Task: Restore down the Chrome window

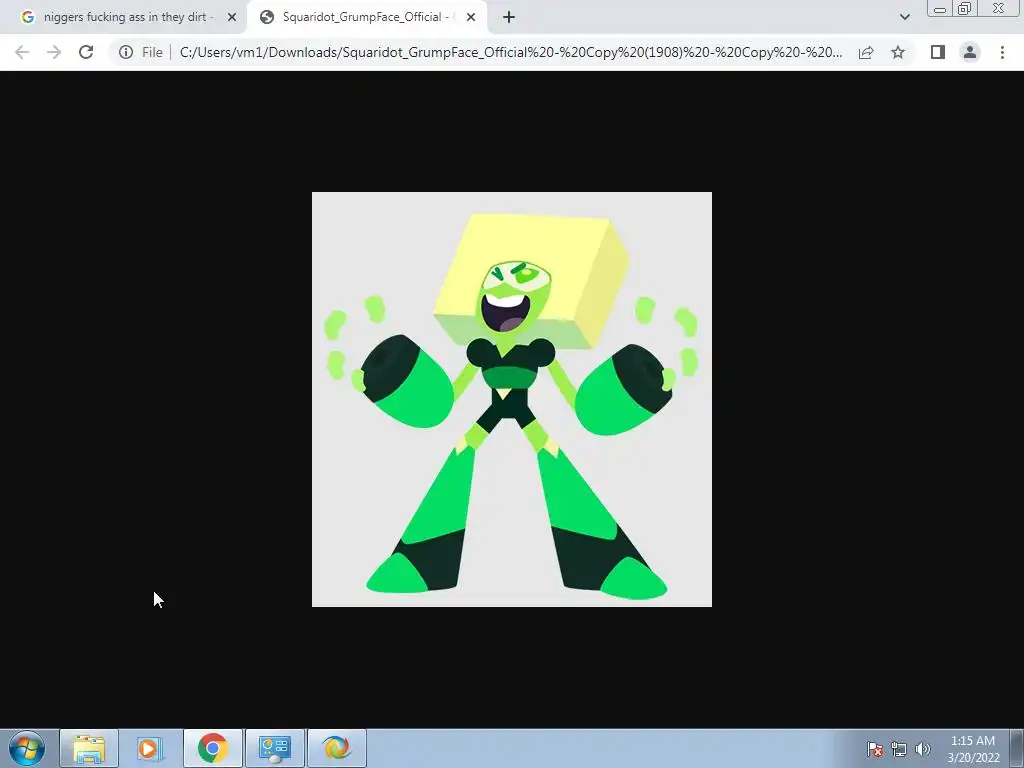Action: [x=965, y=8]
